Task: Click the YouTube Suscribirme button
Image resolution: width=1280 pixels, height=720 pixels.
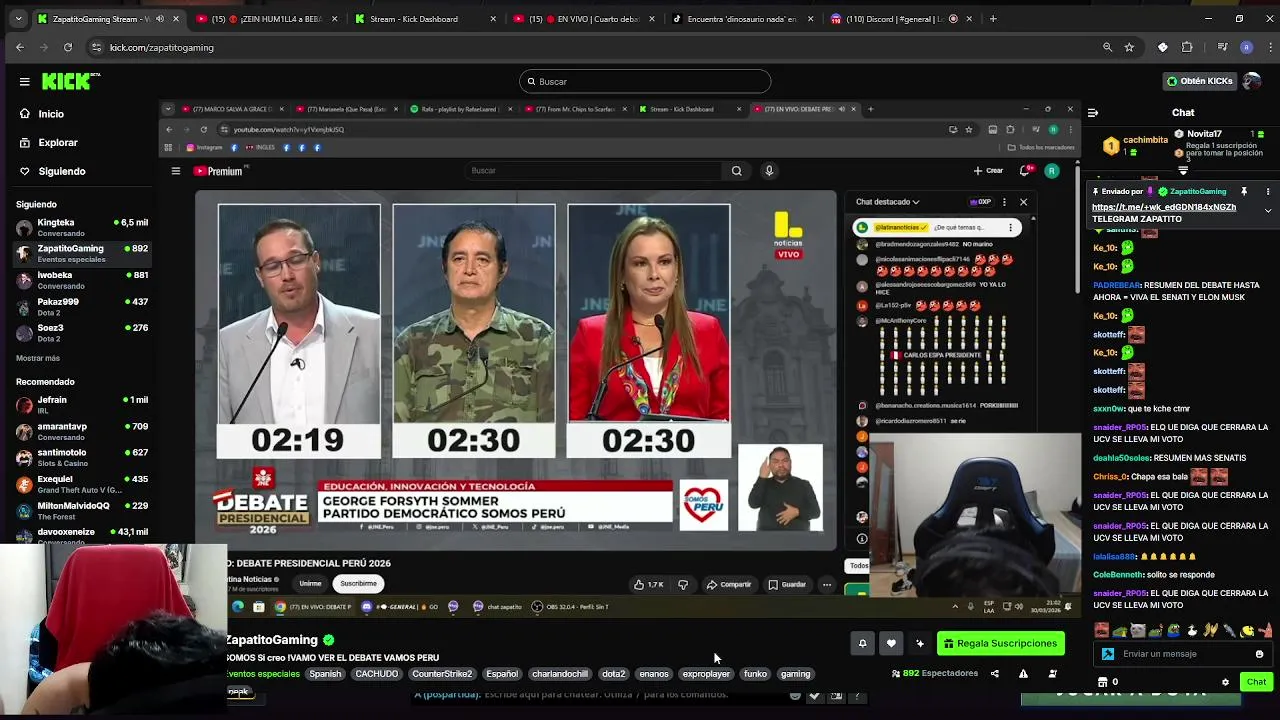Action: 358,584
